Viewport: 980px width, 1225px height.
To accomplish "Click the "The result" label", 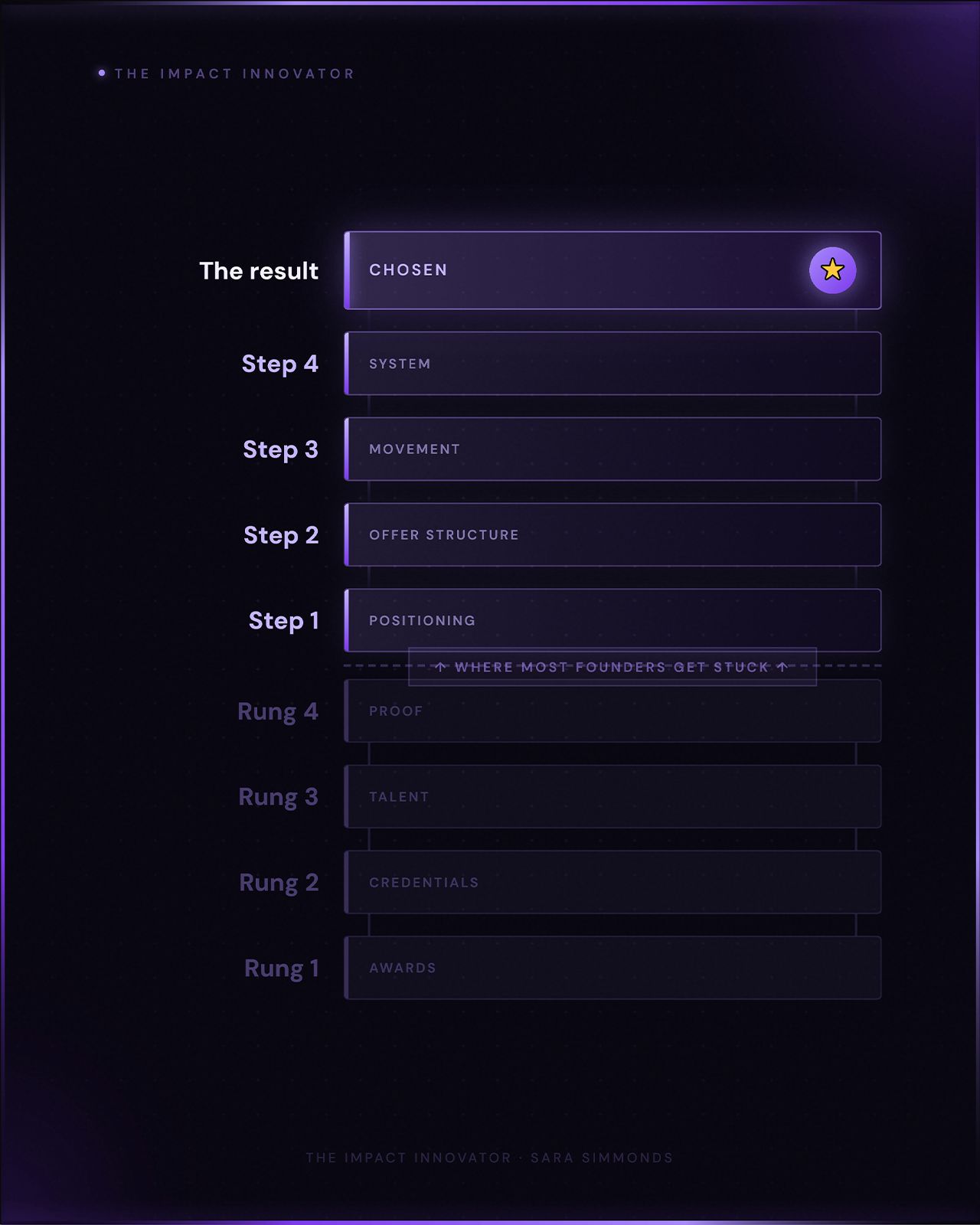I will click(259, 271).
